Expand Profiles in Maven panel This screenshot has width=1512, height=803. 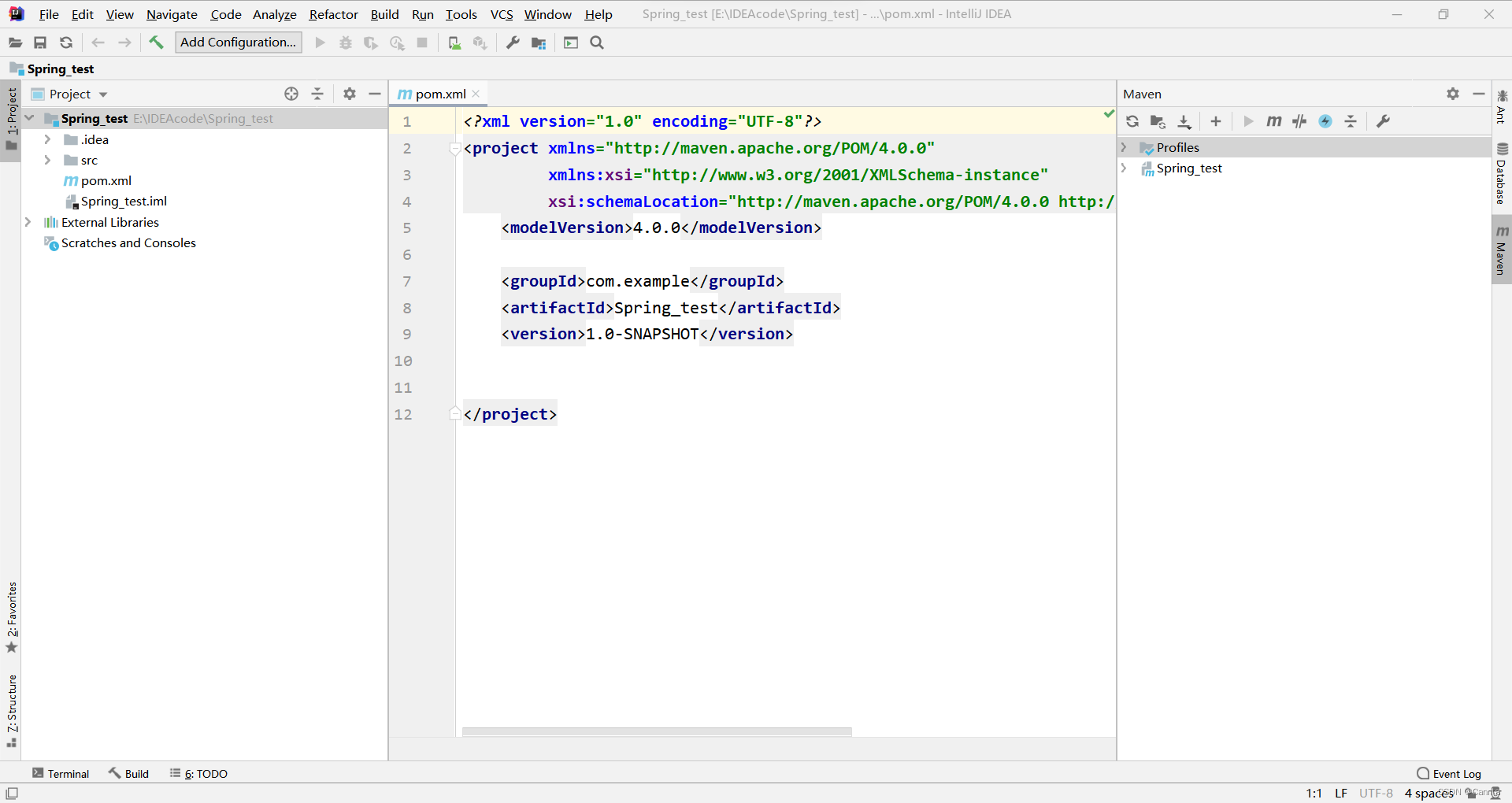(x=1125, y=147)
